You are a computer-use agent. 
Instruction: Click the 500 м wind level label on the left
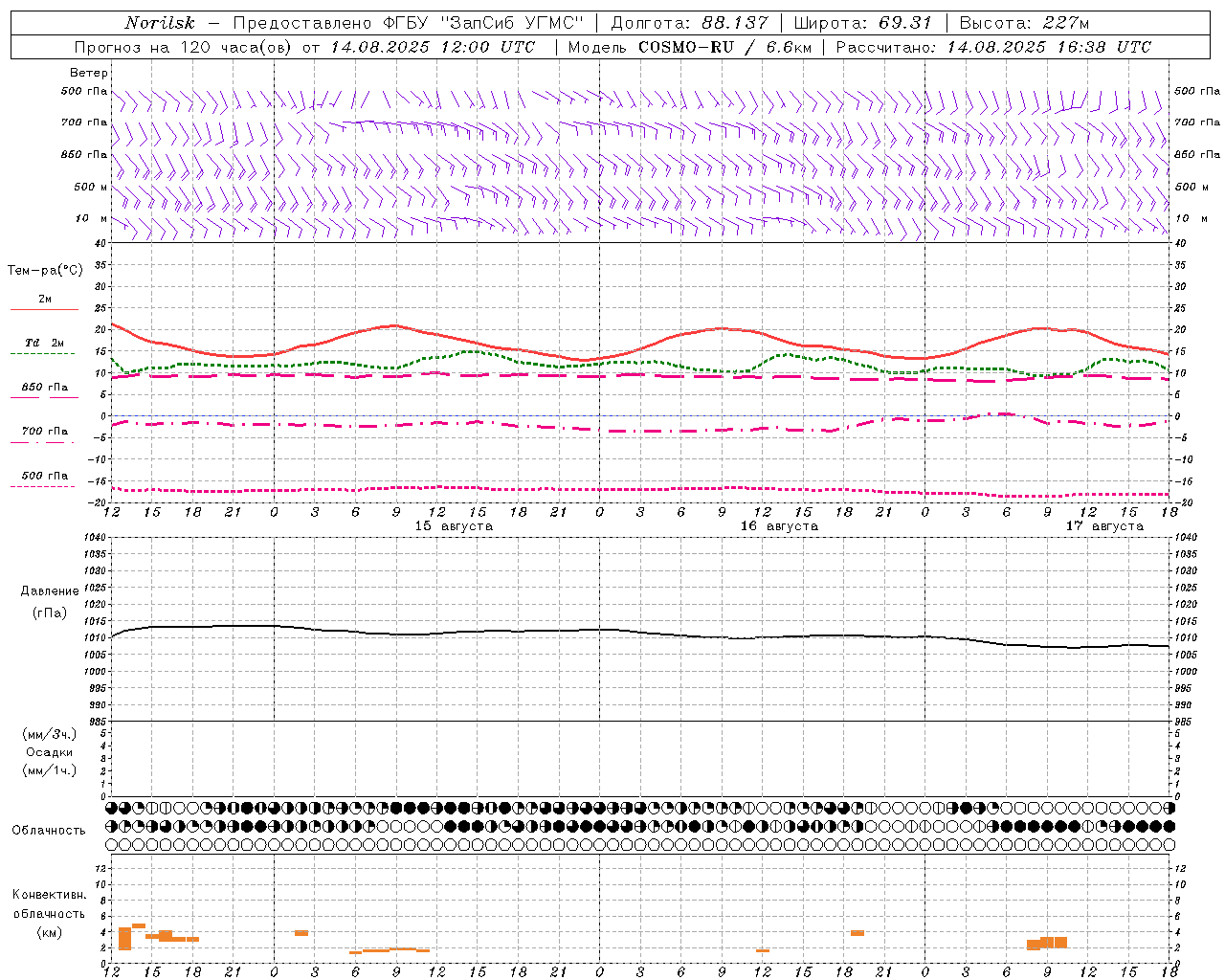pyautogui.click(x=91, y=187)
